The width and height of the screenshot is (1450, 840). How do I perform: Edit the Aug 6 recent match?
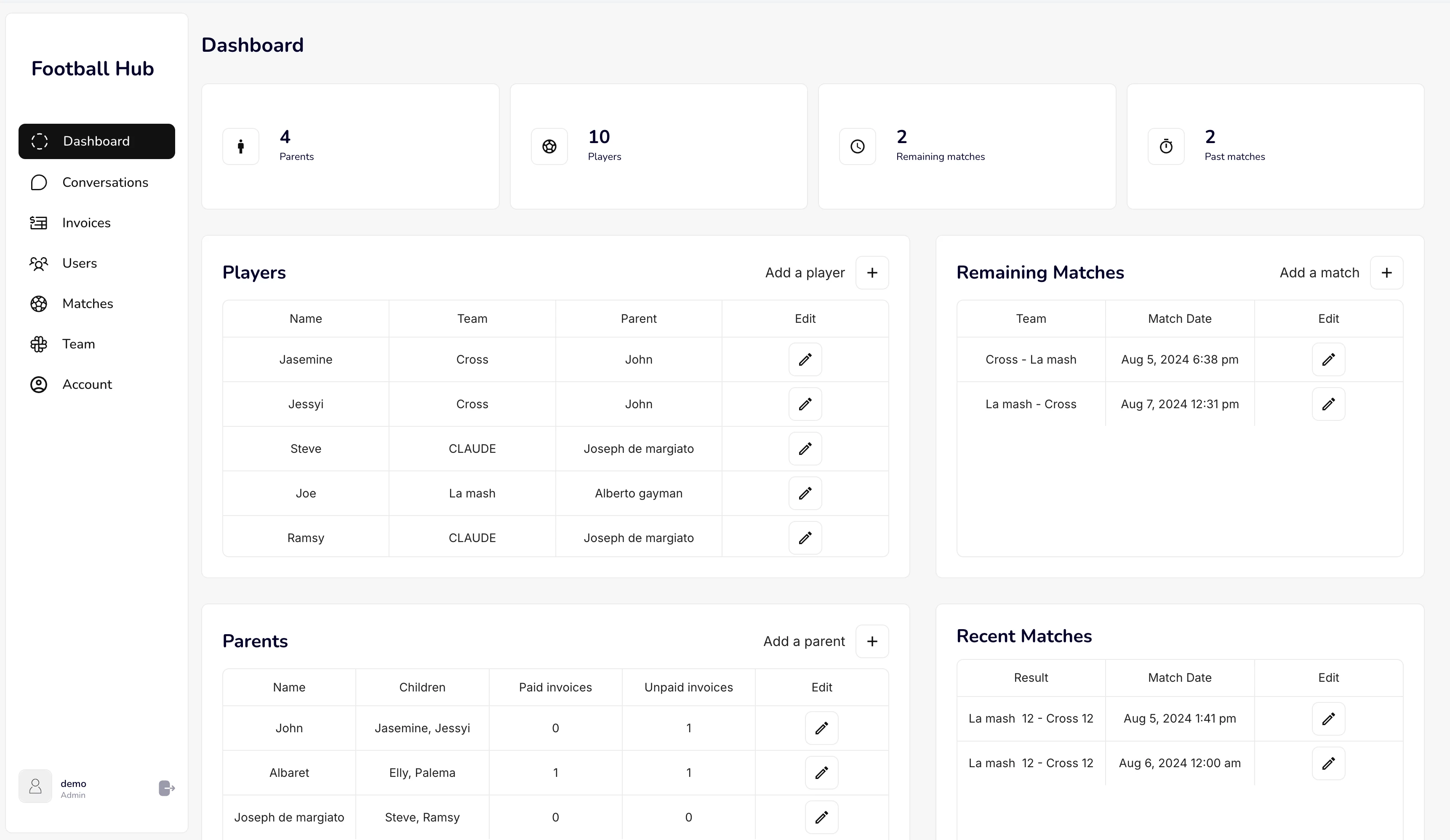click(x=1328, y=763)
